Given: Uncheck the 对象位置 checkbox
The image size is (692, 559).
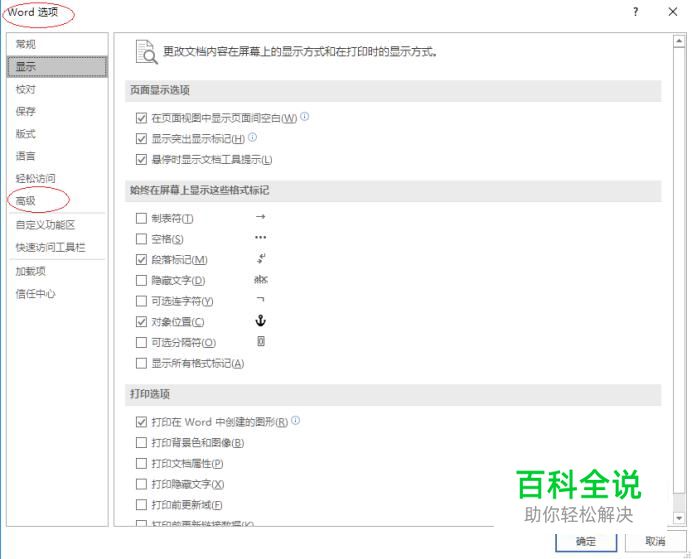Looking at the screenshot, I should point(141,322).
